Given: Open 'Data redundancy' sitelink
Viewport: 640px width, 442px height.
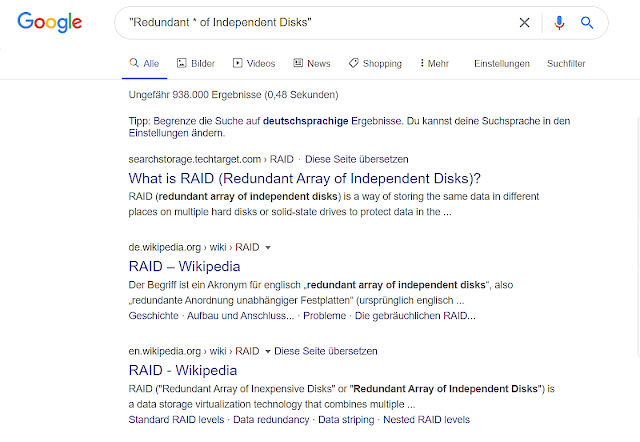Looking at the screenshot, I should point(271,420).
